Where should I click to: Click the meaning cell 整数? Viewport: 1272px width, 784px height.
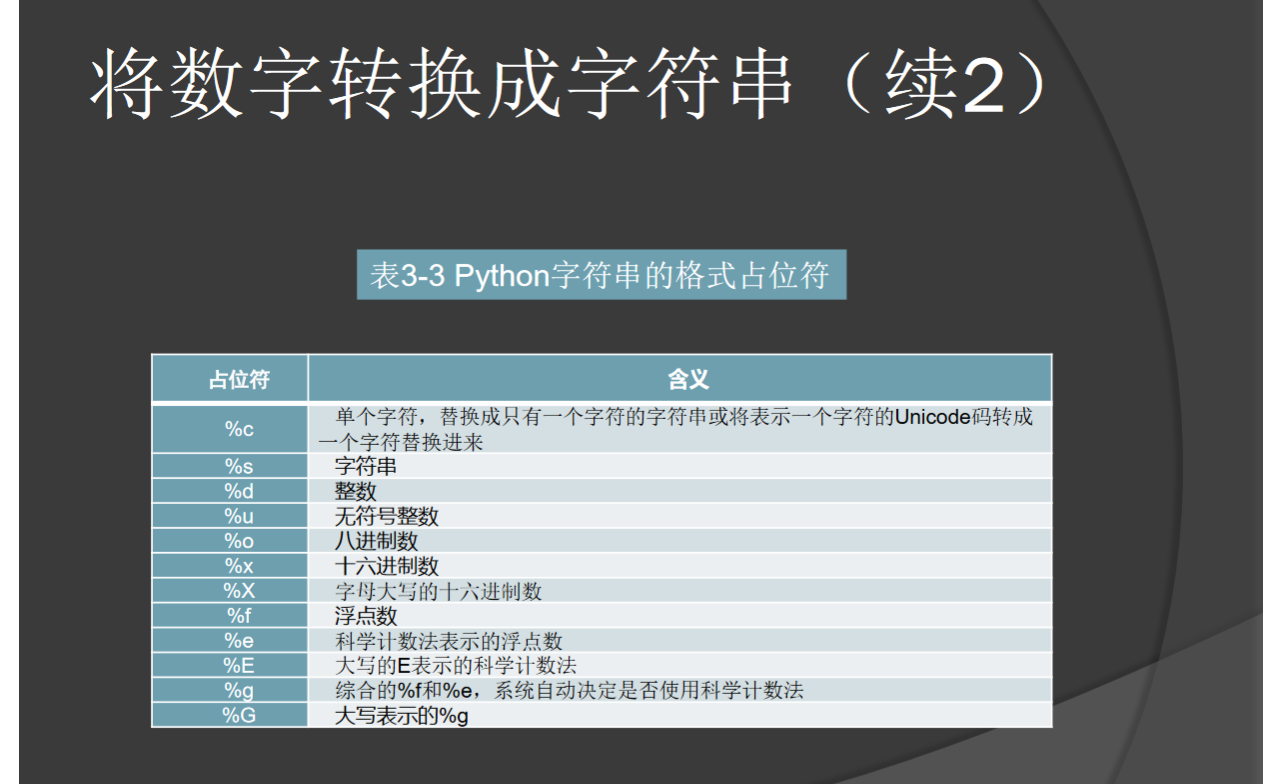(x=680, y=491)
